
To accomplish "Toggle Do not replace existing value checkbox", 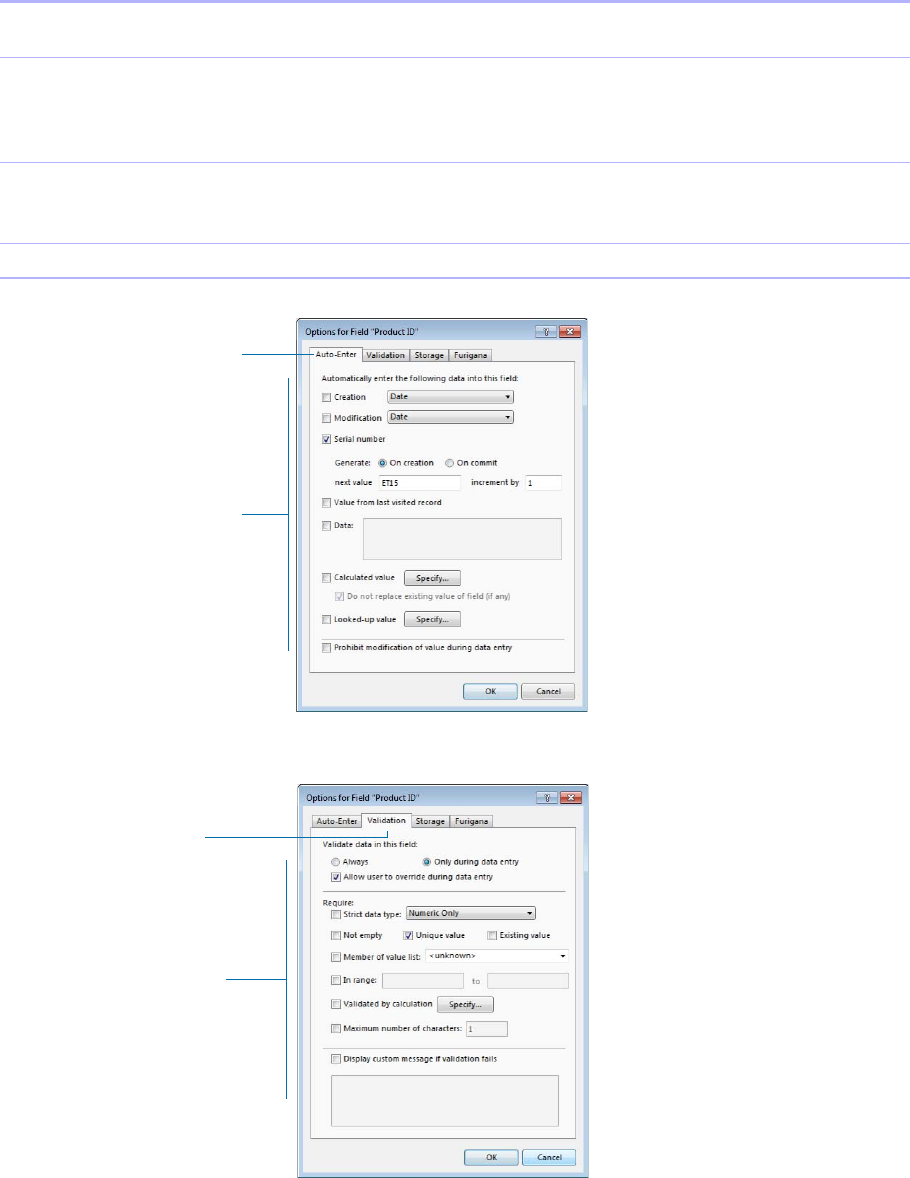I will pyautogui.click(x=340, y=597).
